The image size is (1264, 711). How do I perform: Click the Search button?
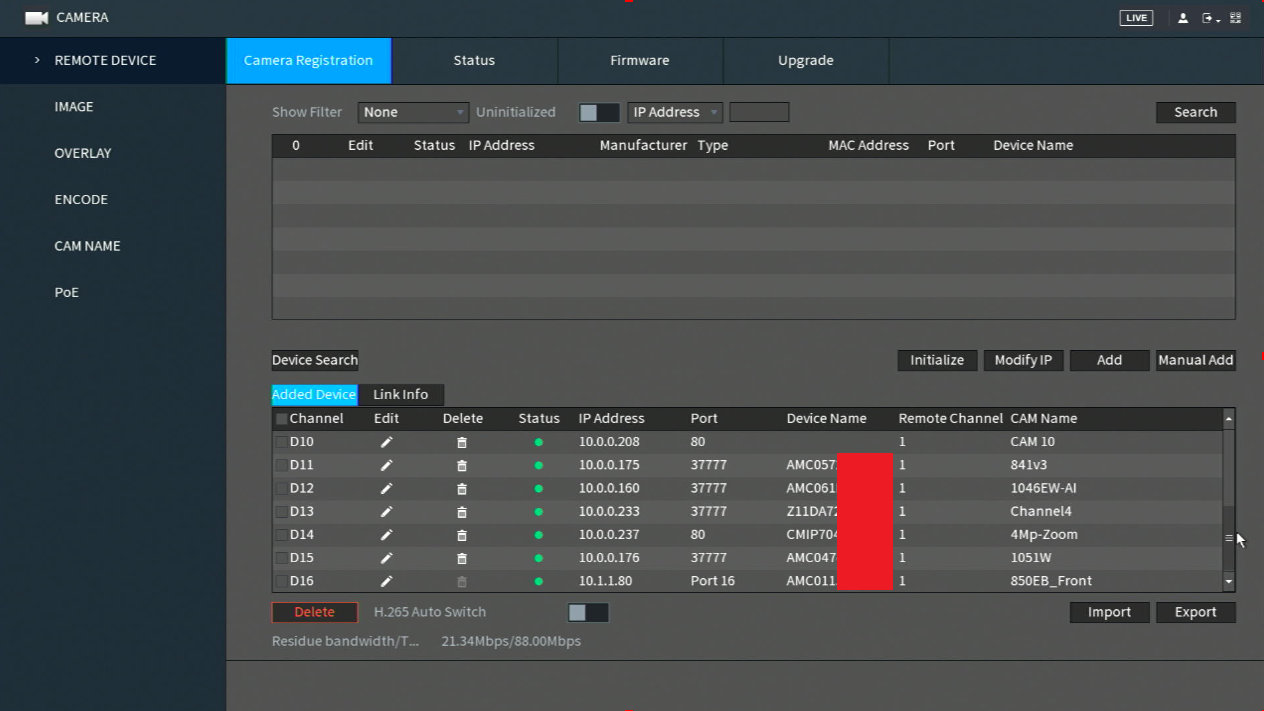[x=1196, y=113]
